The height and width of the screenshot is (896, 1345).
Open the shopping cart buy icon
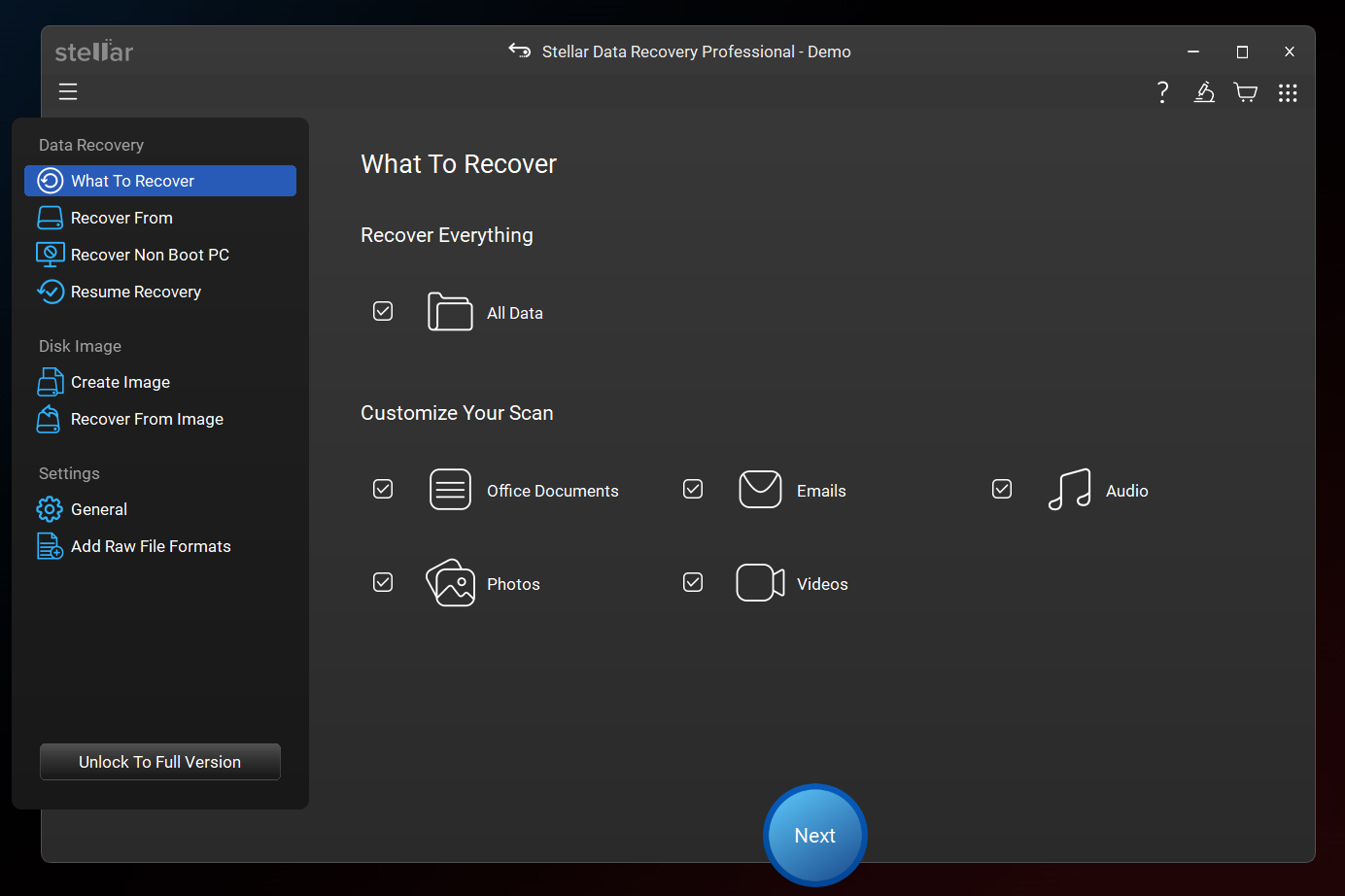point(1246,92)
